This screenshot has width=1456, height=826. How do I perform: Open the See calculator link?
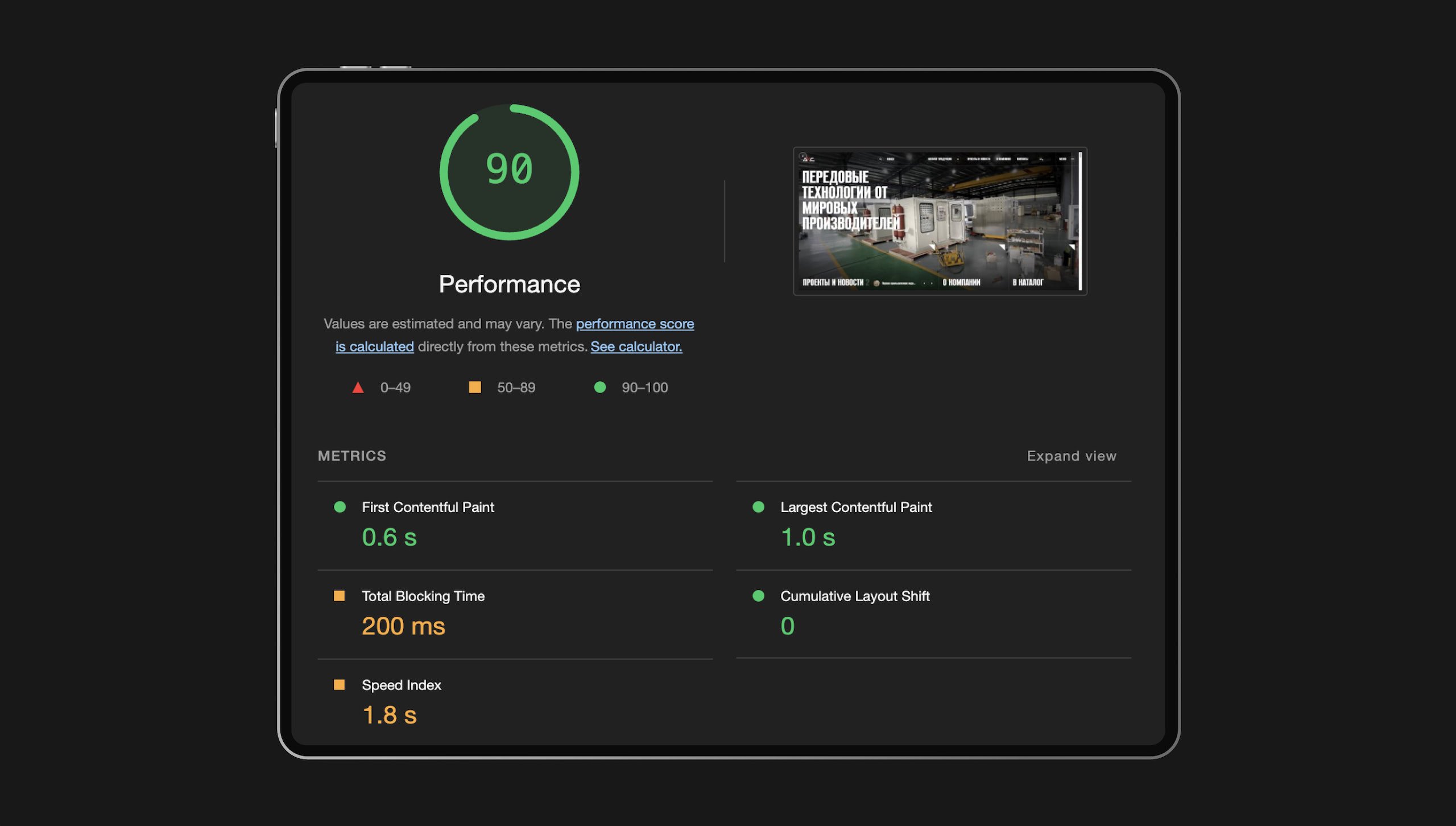[636, 346]
